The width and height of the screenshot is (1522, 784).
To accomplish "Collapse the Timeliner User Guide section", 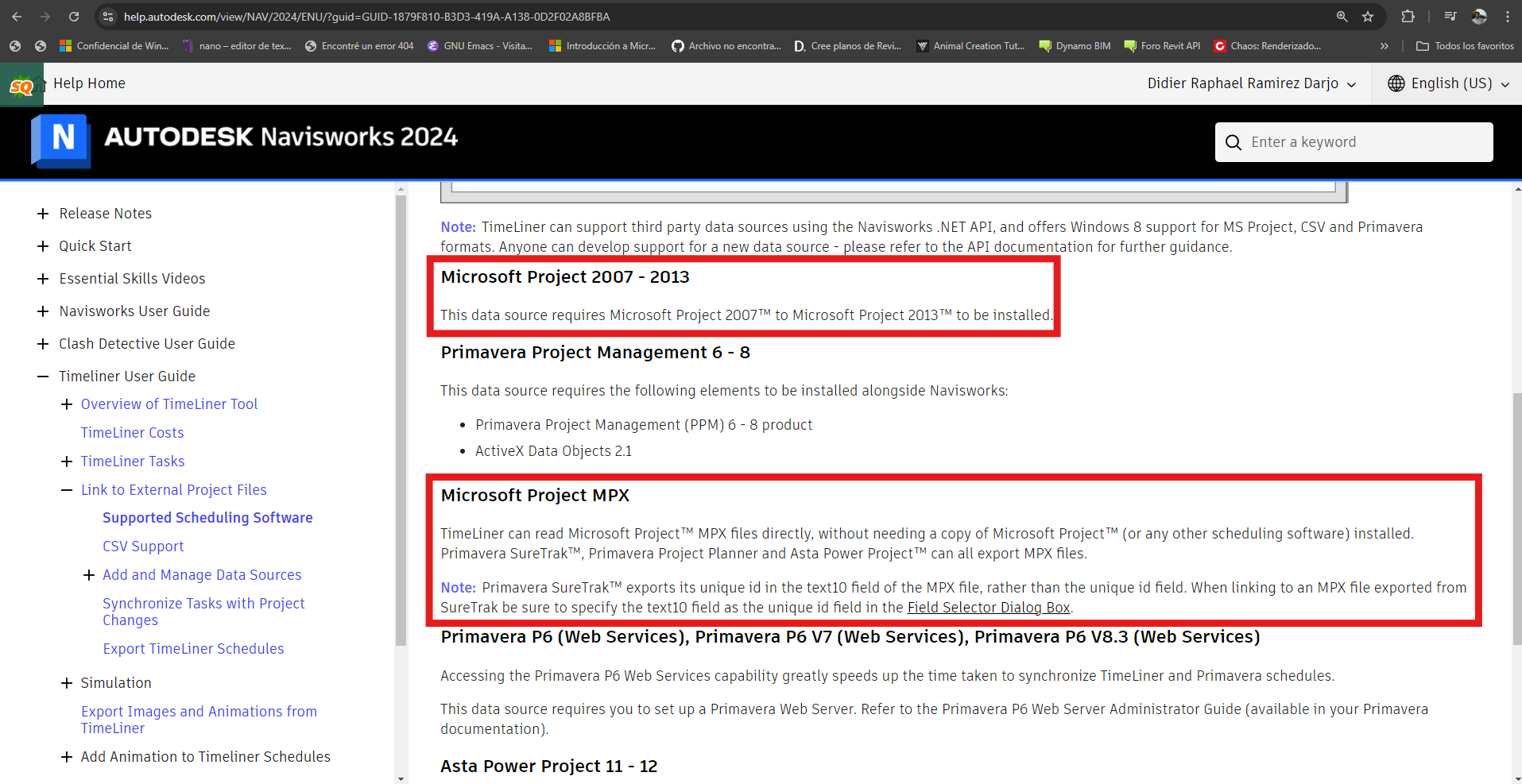I will point(41,376).
